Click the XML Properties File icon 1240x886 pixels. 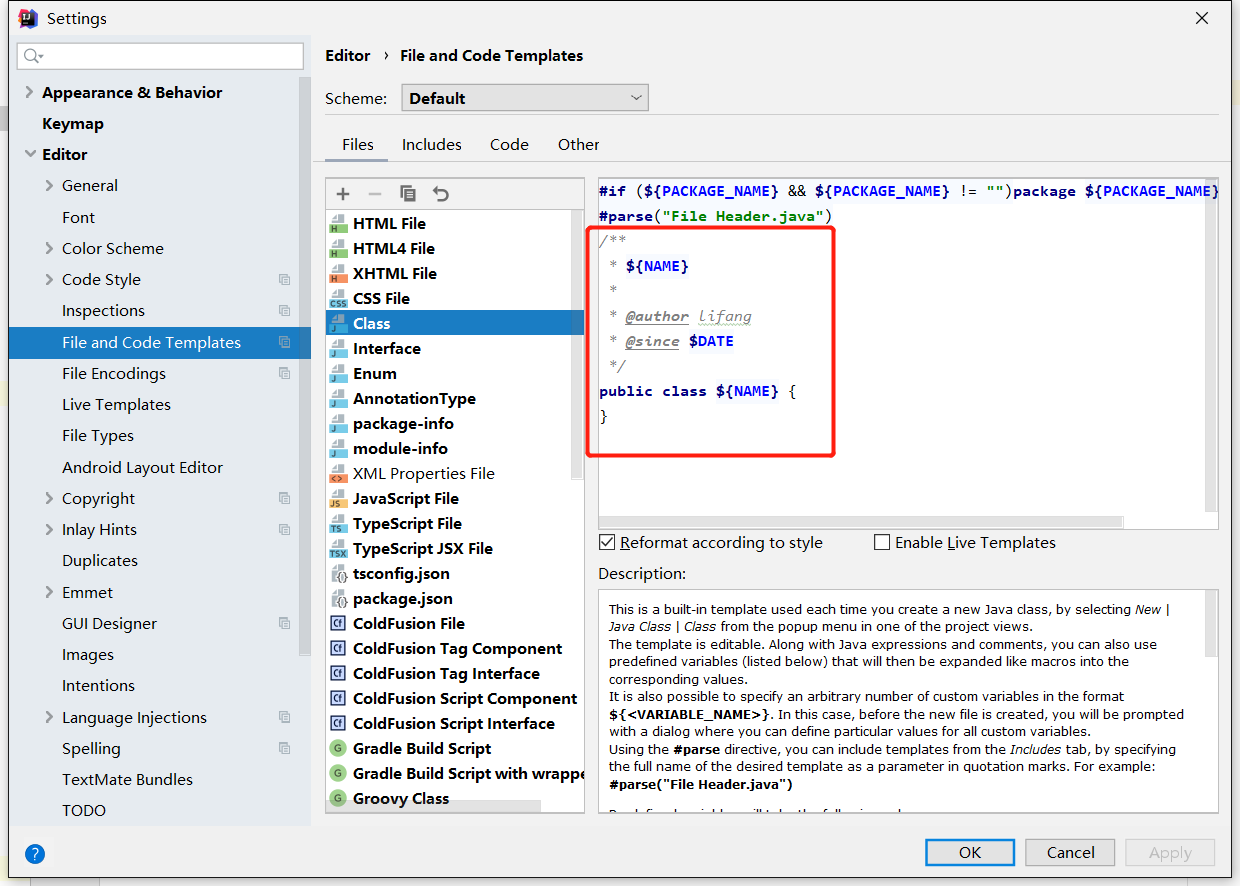tap(338, 474)
